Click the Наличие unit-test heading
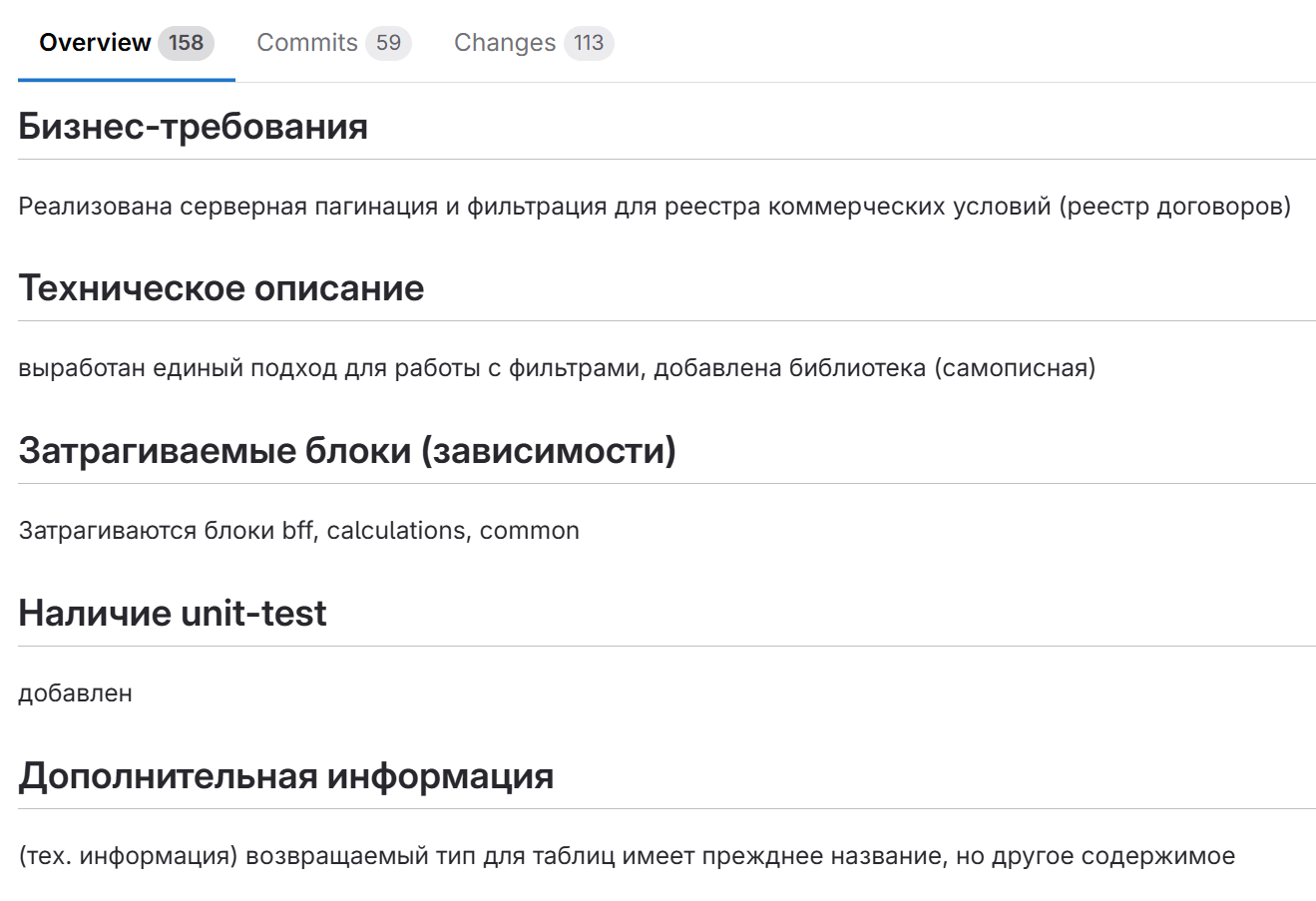 click(x=172, y=613)
